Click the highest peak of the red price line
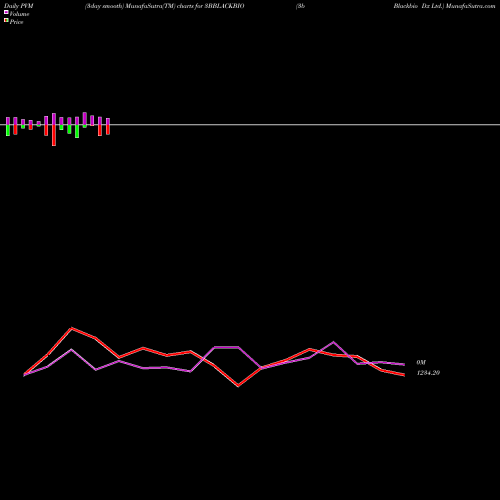Image resolution: width=500 pixels, height=500 pixels. (71, 328)
